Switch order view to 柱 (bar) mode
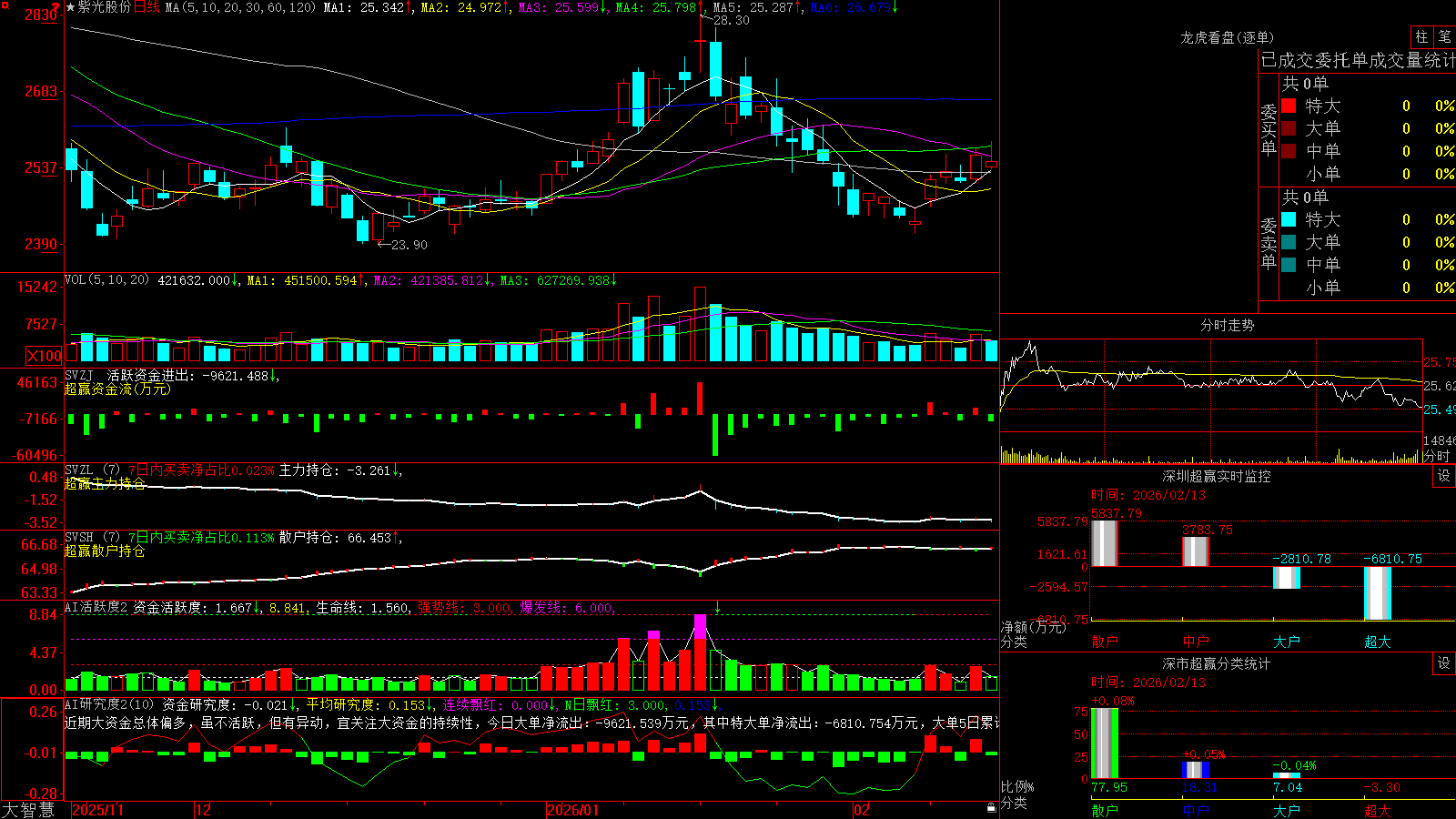The image size is (1456, 819). (1421, 36)
